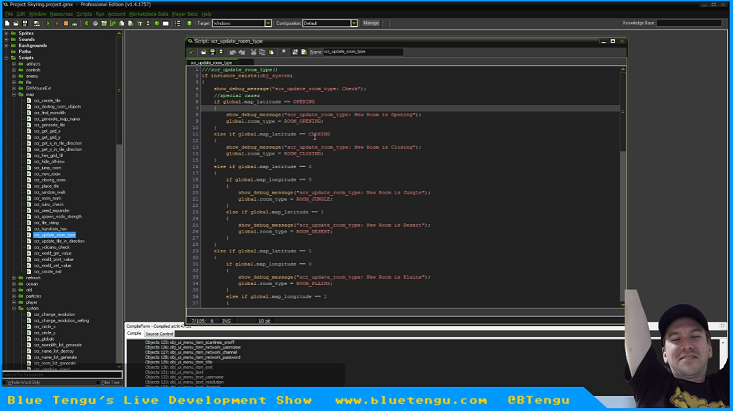The width and height of the screenshot is (733, 411).
Task: Select the highlighted scr_update_room_type tree item
Action: tap(54, 235)
